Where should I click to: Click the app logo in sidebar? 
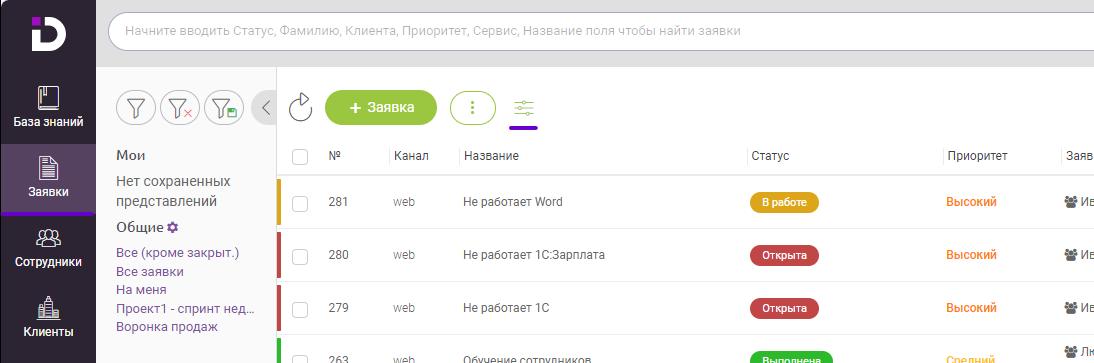pos(48,34)
